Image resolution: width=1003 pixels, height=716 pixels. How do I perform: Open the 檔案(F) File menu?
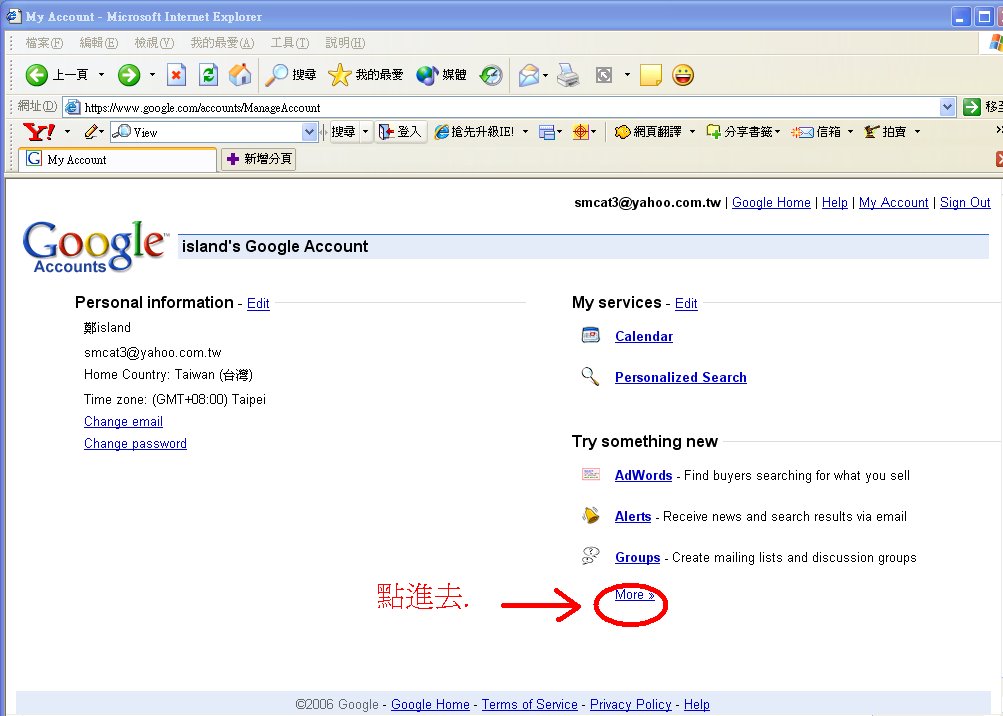[x=44, y=43]
